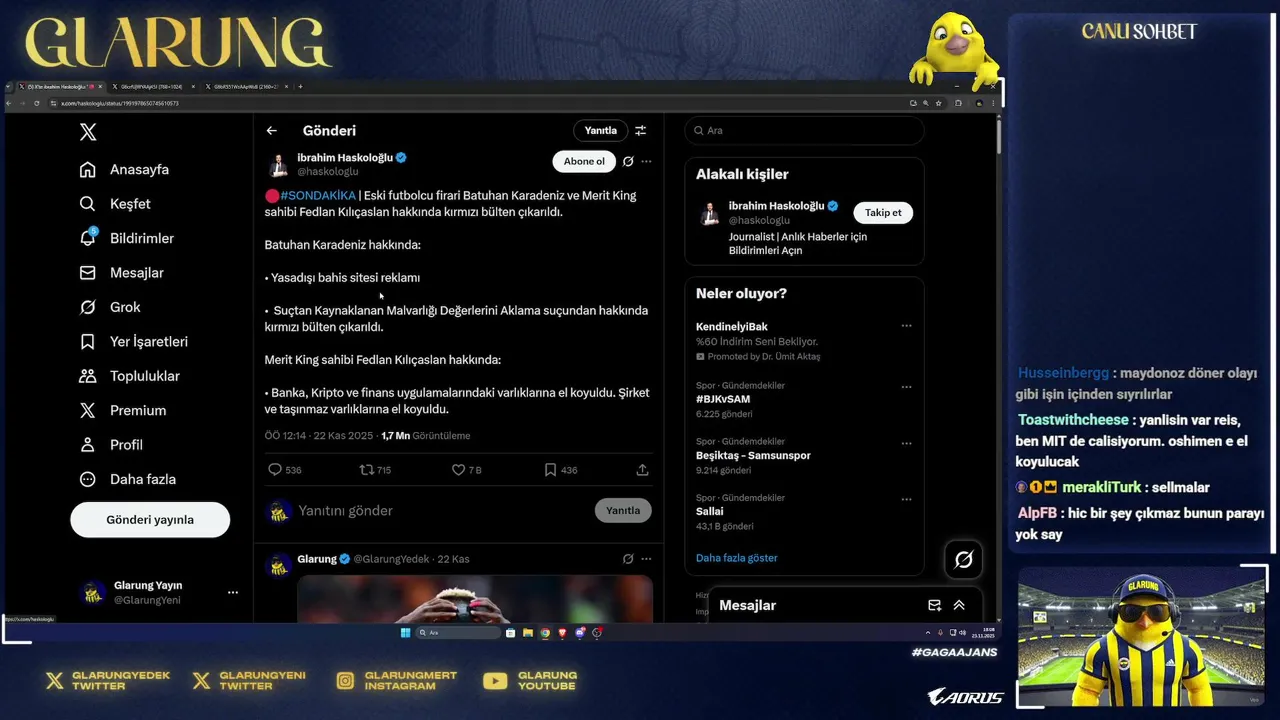Open Grok from sidebar

[x=110, y=307]
